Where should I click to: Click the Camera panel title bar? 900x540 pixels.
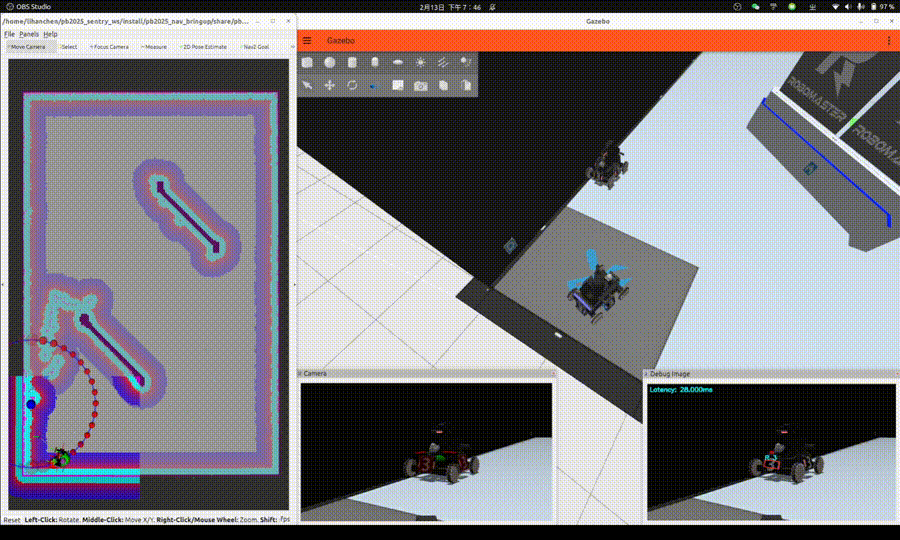(428, 374)
